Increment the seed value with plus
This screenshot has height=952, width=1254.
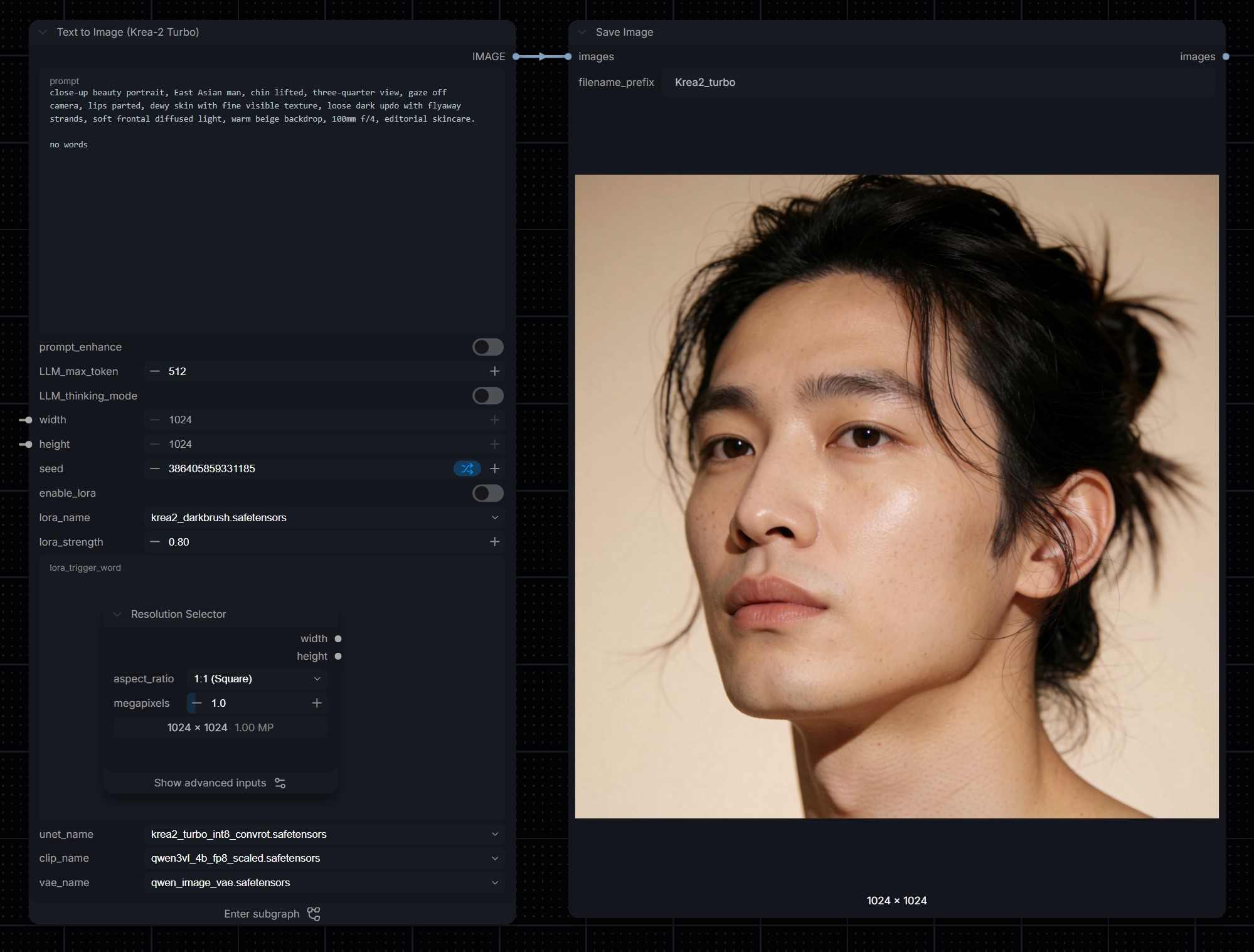[x=494, y=468]
